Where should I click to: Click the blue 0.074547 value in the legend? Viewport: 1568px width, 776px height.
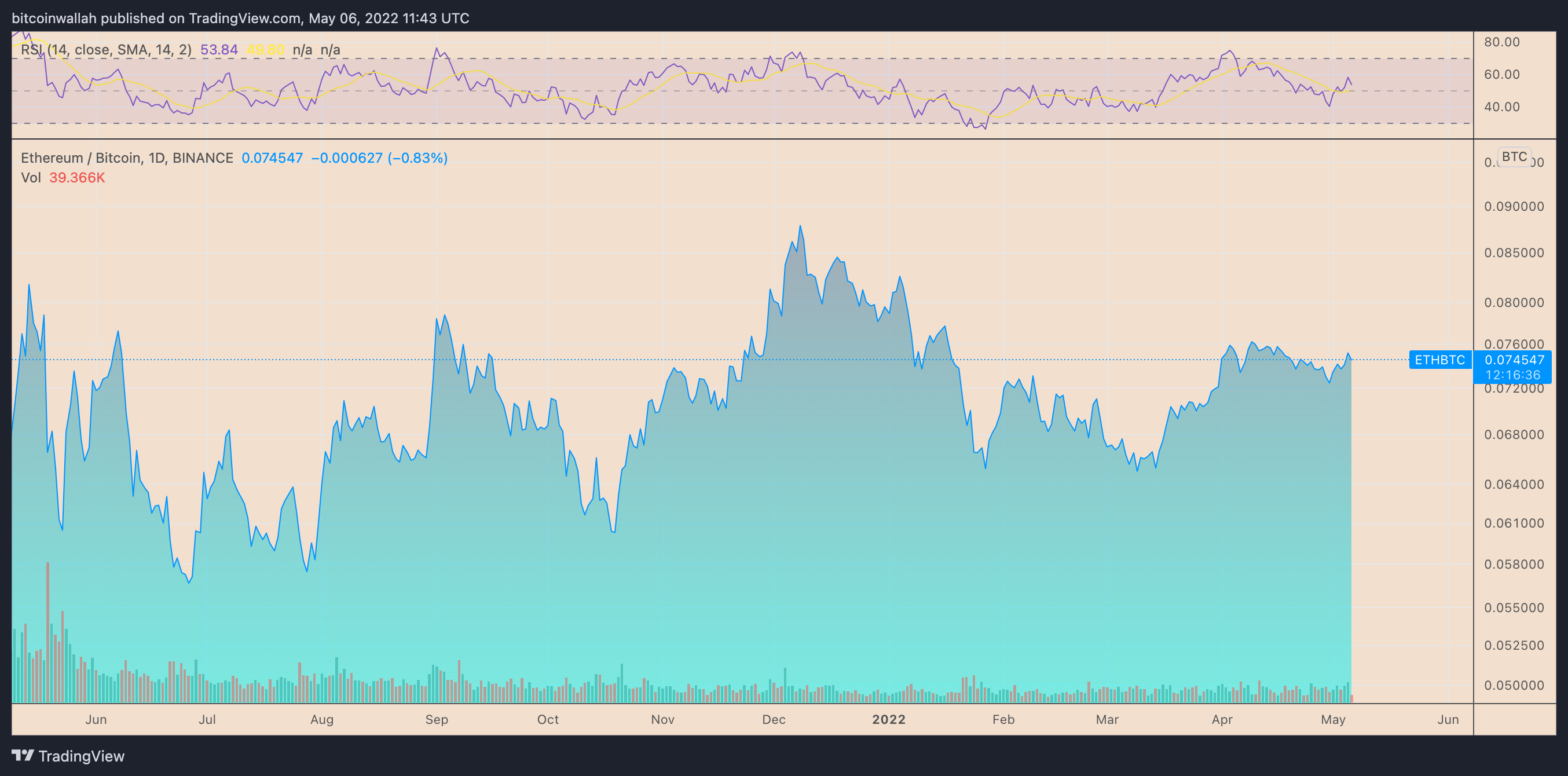pos(272,158)
